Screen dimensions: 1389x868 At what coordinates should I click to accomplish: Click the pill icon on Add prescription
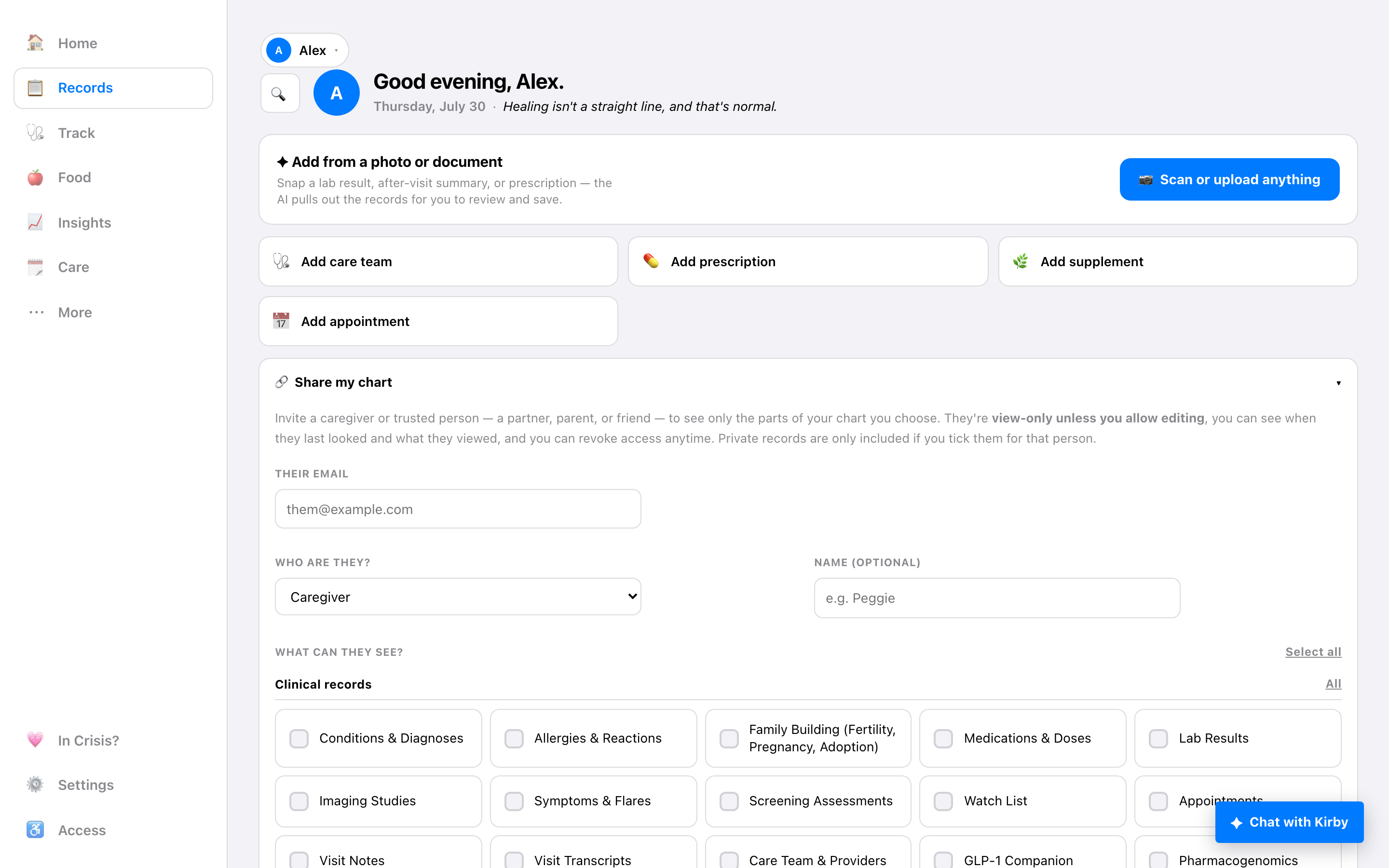[x=651, y=261]
